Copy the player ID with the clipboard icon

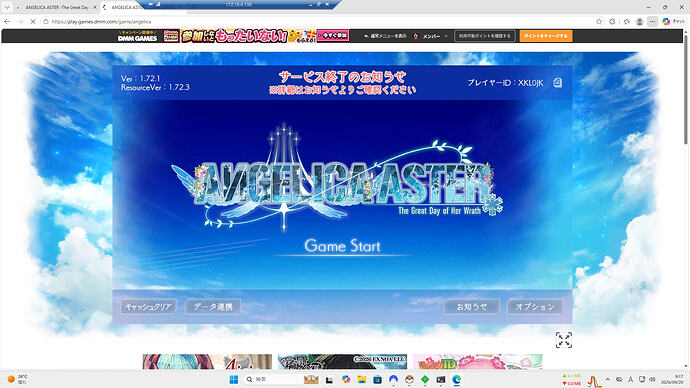(558, 83)
